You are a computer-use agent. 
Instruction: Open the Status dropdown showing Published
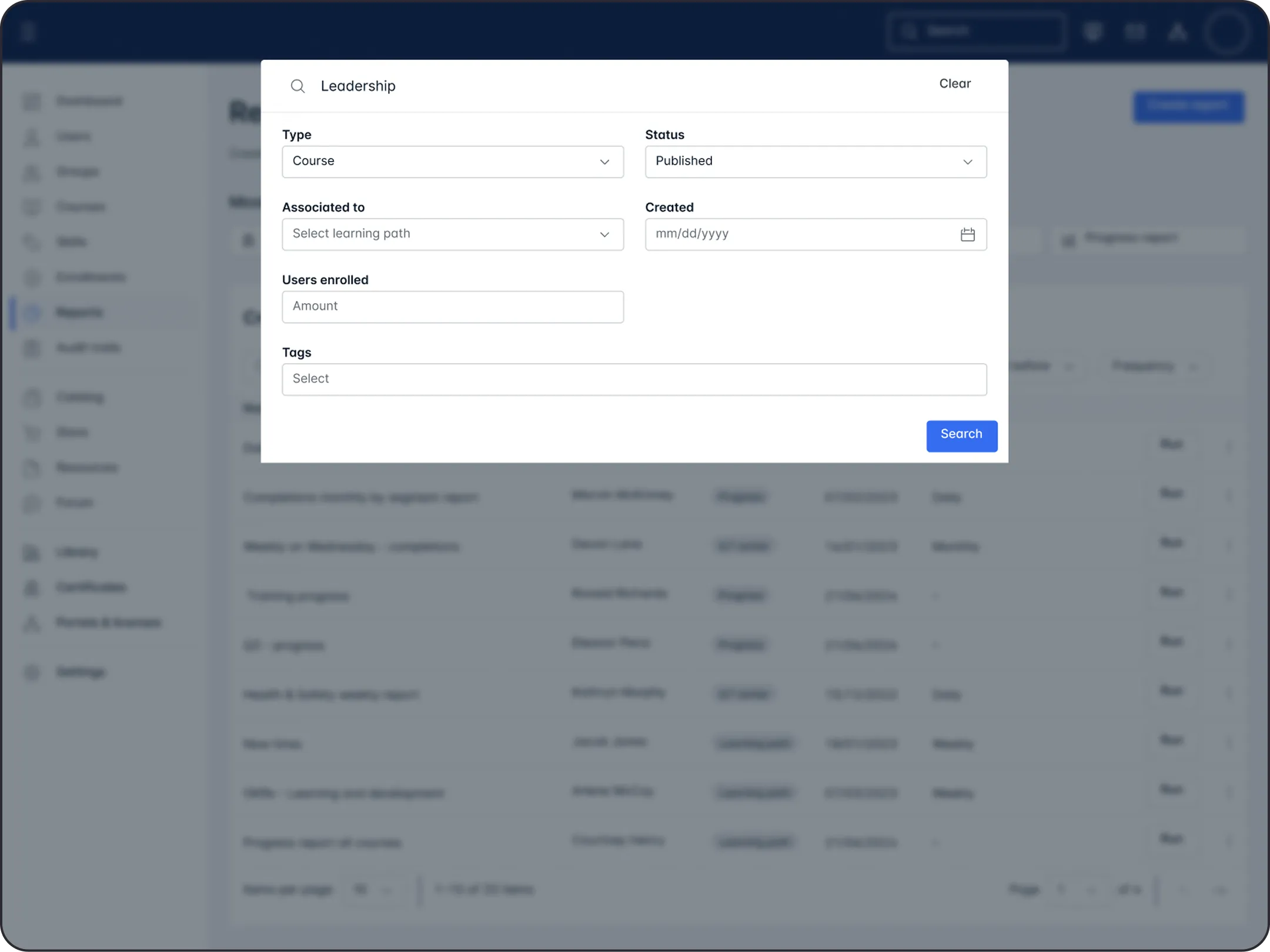816,162
